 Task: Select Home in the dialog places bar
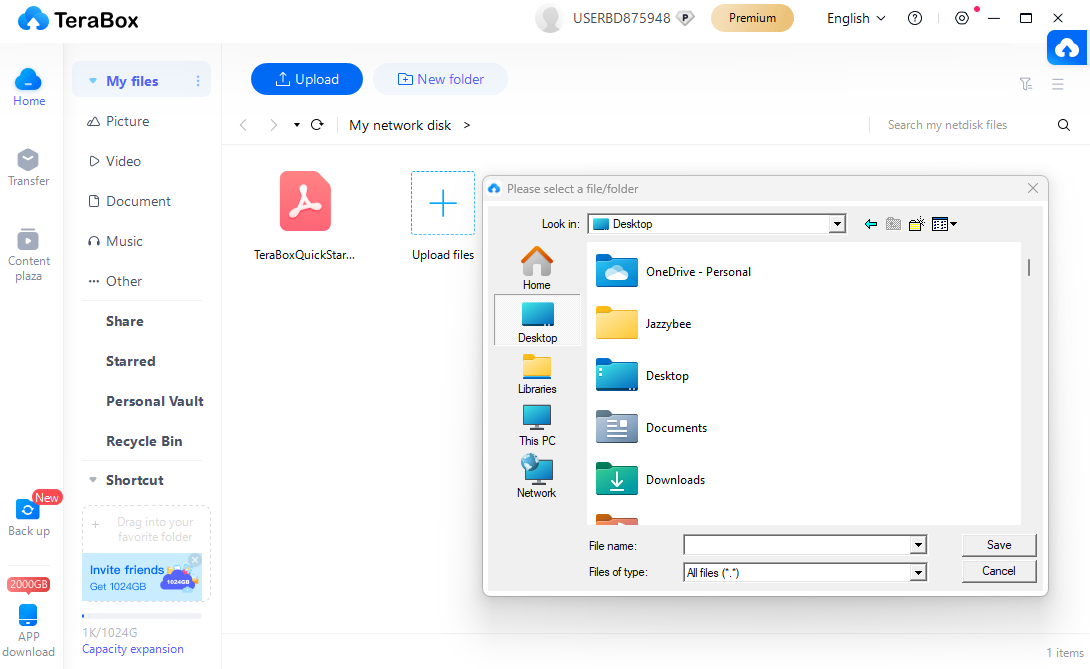pyautogui.click(x=537, y=268)
